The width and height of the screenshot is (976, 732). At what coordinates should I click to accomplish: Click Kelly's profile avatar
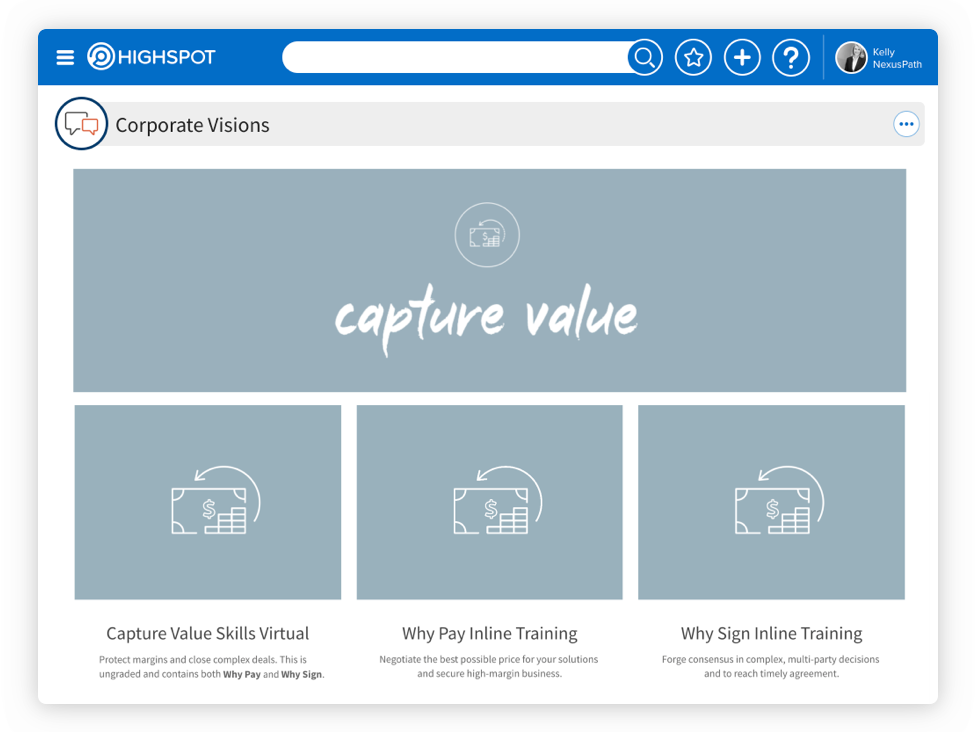(x=851, y=58)
